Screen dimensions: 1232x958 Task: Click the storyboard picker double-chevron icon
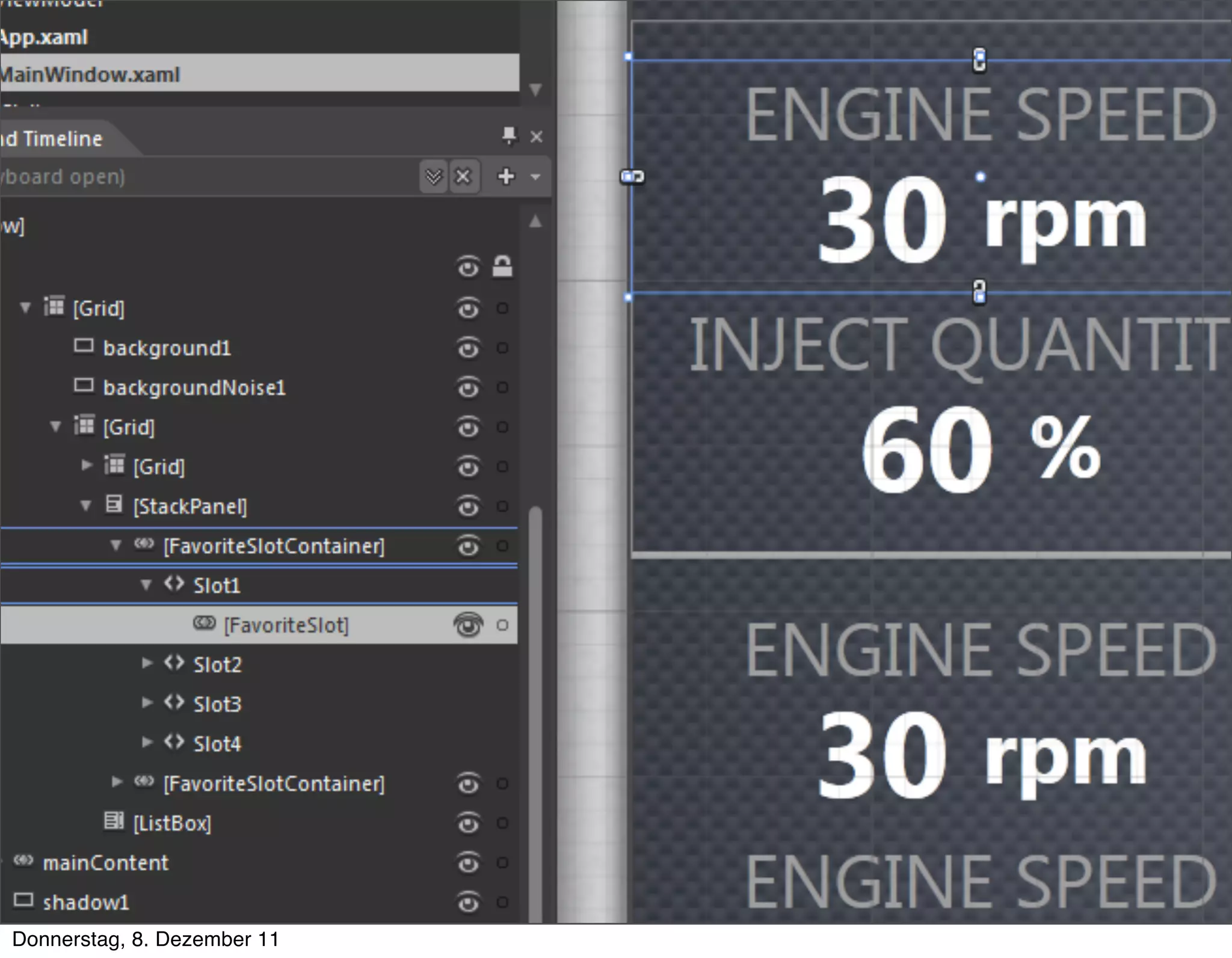(x=434, y=177)
